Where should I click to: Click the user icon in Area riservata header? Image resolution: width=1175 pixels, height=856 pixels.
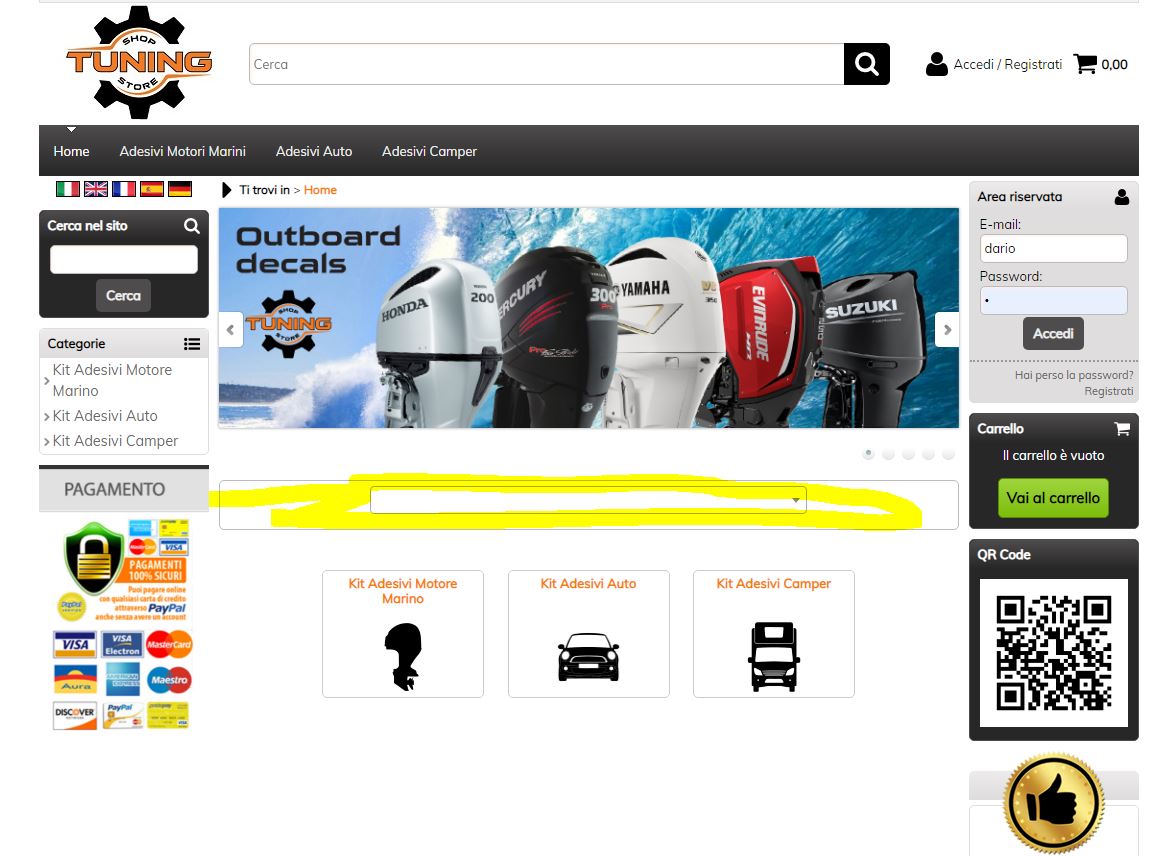pyautogui.click(x=1122, y=197)
